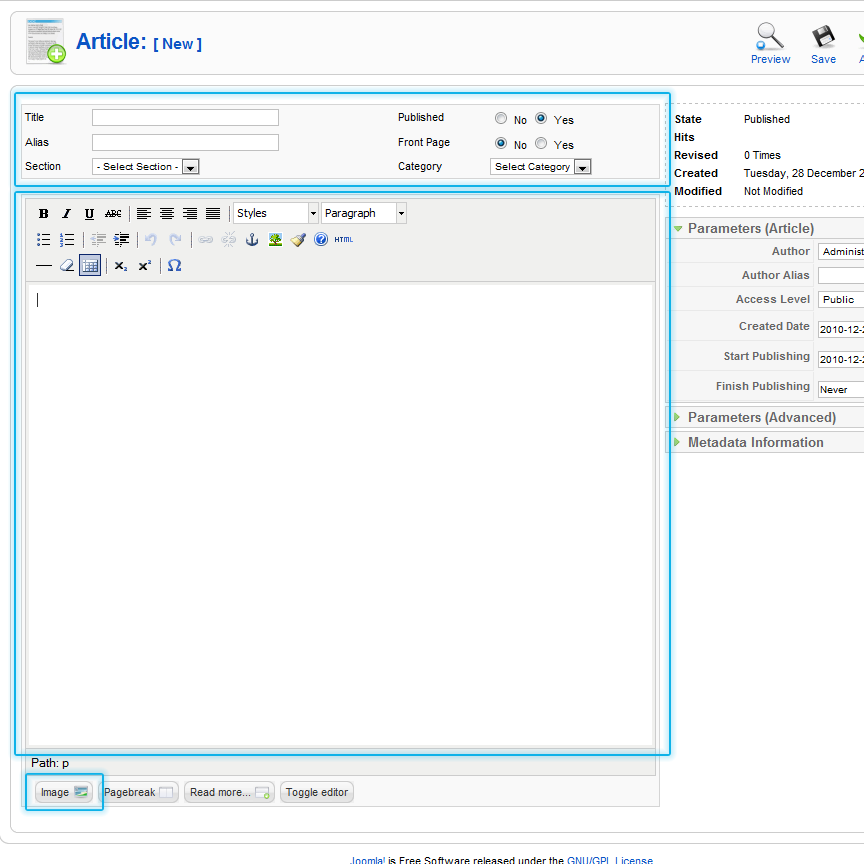The image size is (864, 864).
Task: Align text left
Action: coord(144,213)
